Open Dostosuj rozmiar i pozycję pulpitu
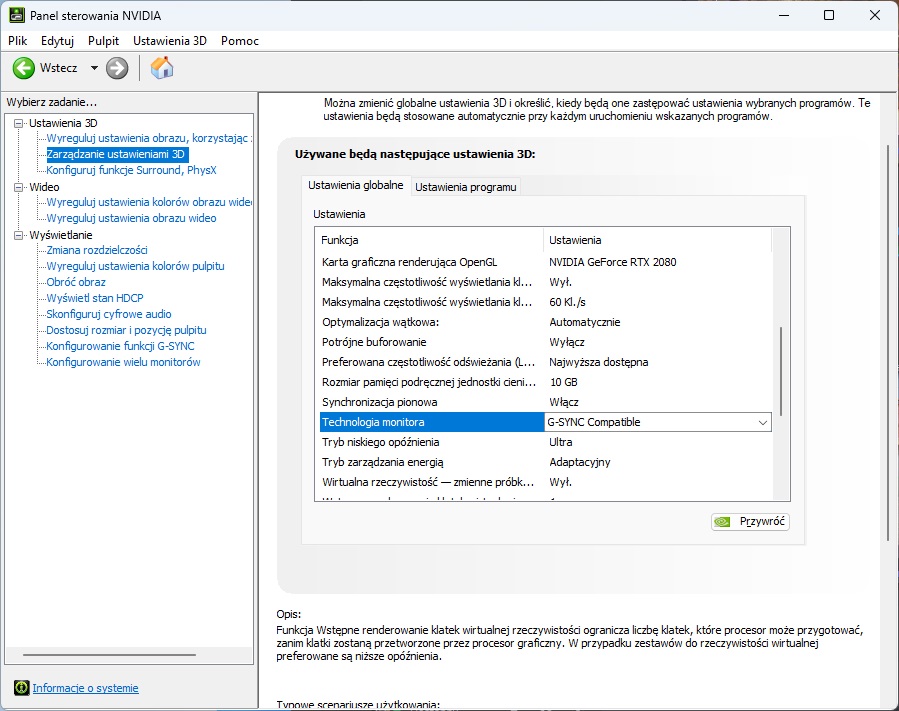The height and width of the screenshot is (711, 899). tap(126, 330)
